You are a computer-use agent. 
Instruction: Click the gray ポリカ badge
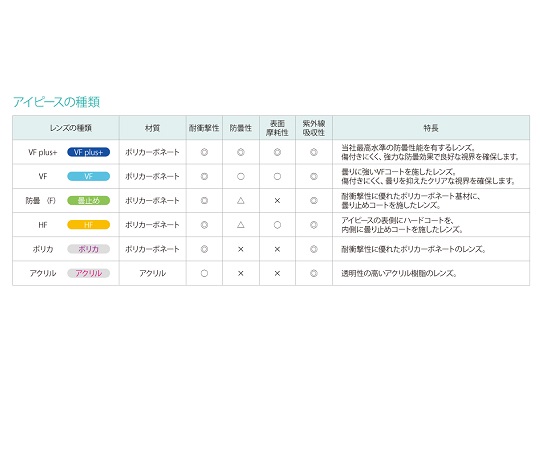(89, 249)
